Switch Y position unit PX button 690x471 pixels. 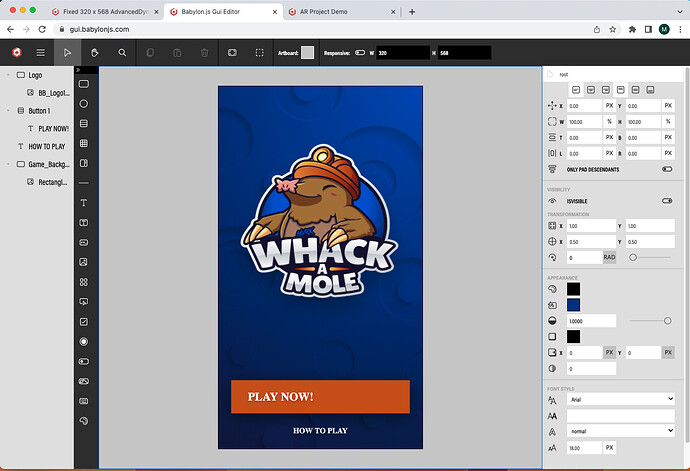coord(668,106)
